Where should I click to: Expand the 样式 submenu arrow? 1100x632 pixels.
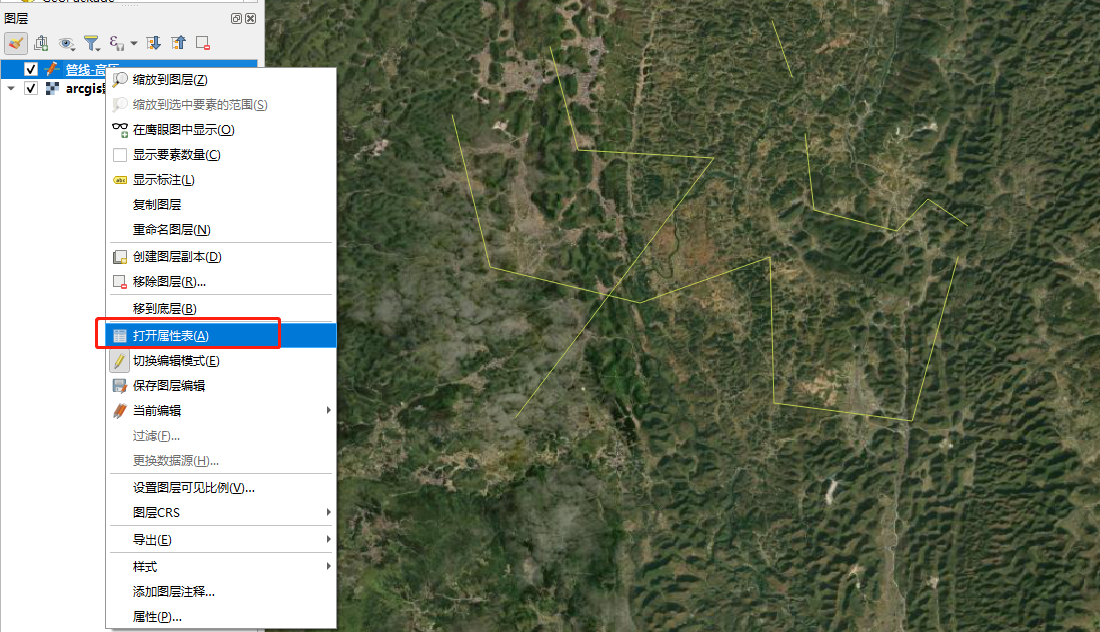328,566
